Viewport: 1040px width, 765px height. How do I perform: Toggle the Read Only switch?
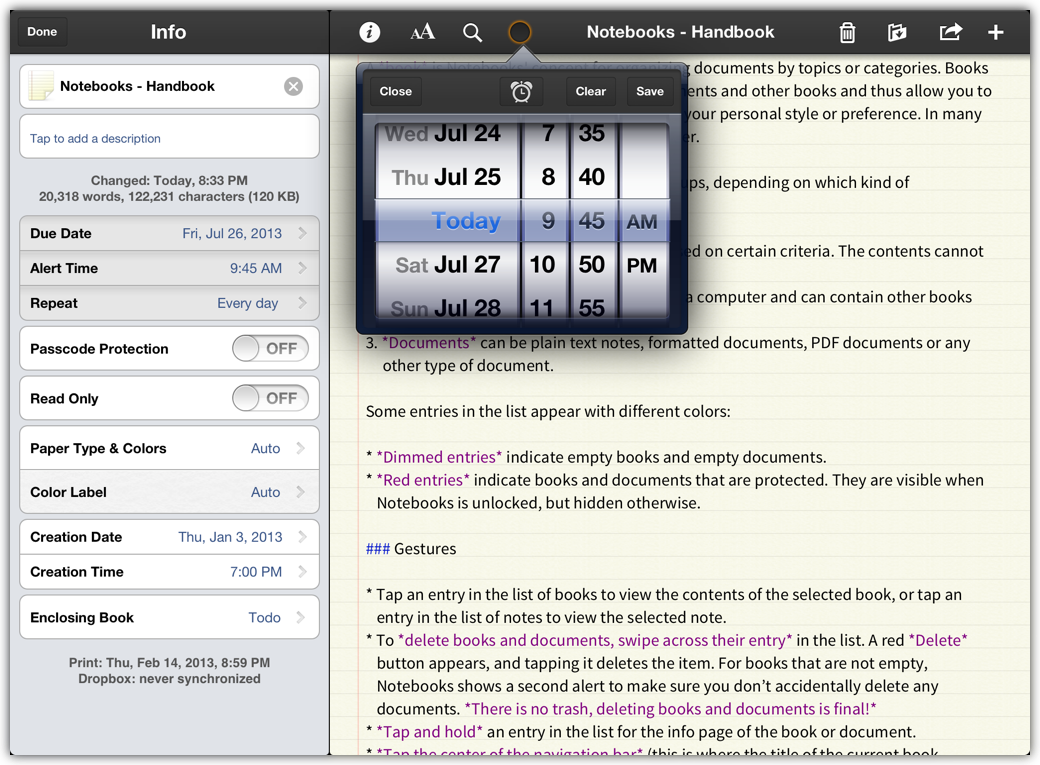coord(270,398)
